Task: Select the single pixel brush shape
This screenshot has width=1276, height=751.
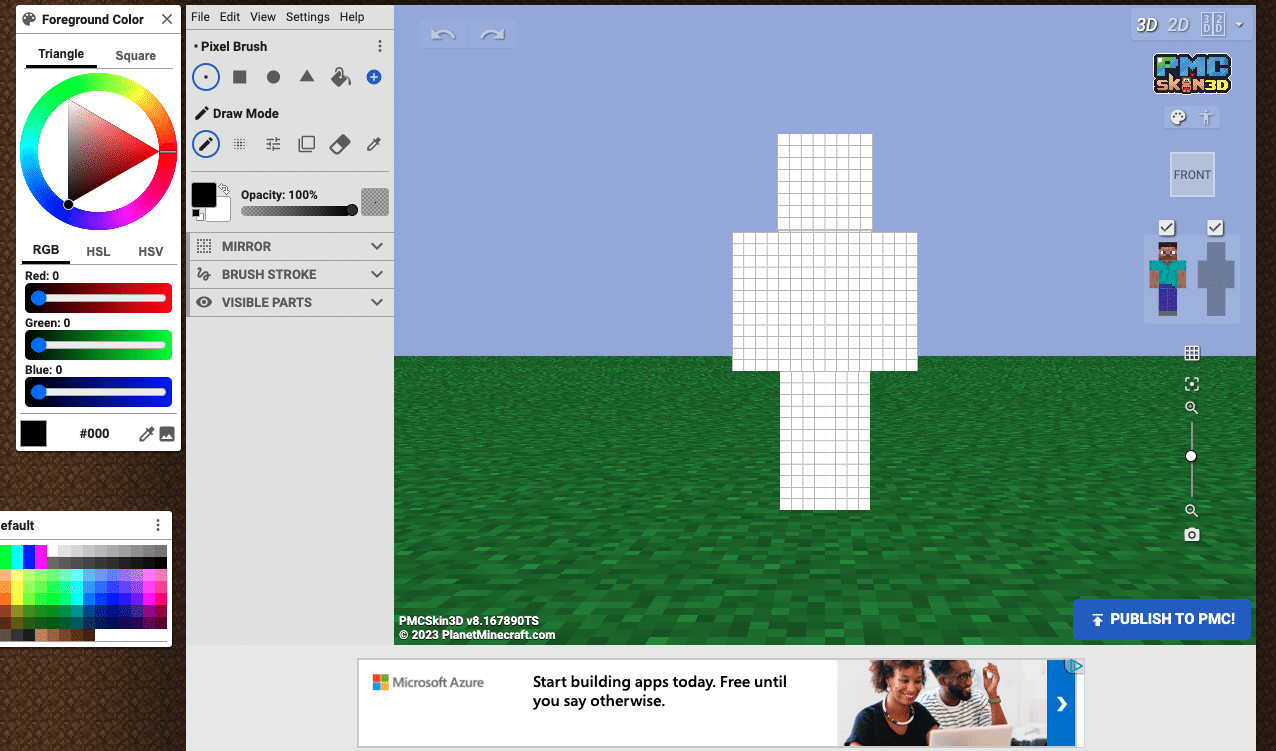Action: tap(206, 77)
